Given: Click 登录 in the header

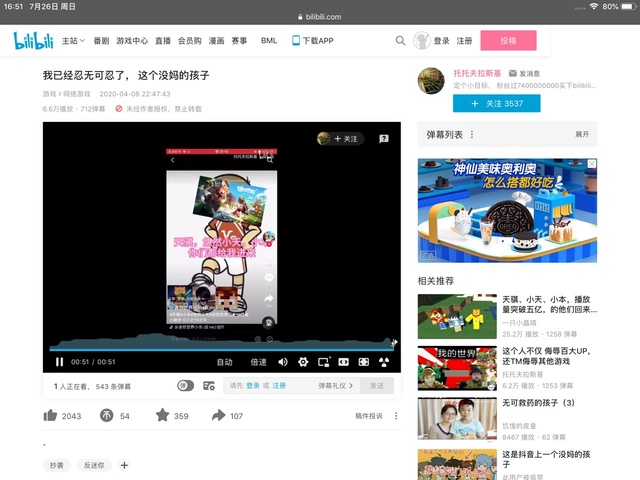Looking at the screenshot, I should (x=441, y=40).
